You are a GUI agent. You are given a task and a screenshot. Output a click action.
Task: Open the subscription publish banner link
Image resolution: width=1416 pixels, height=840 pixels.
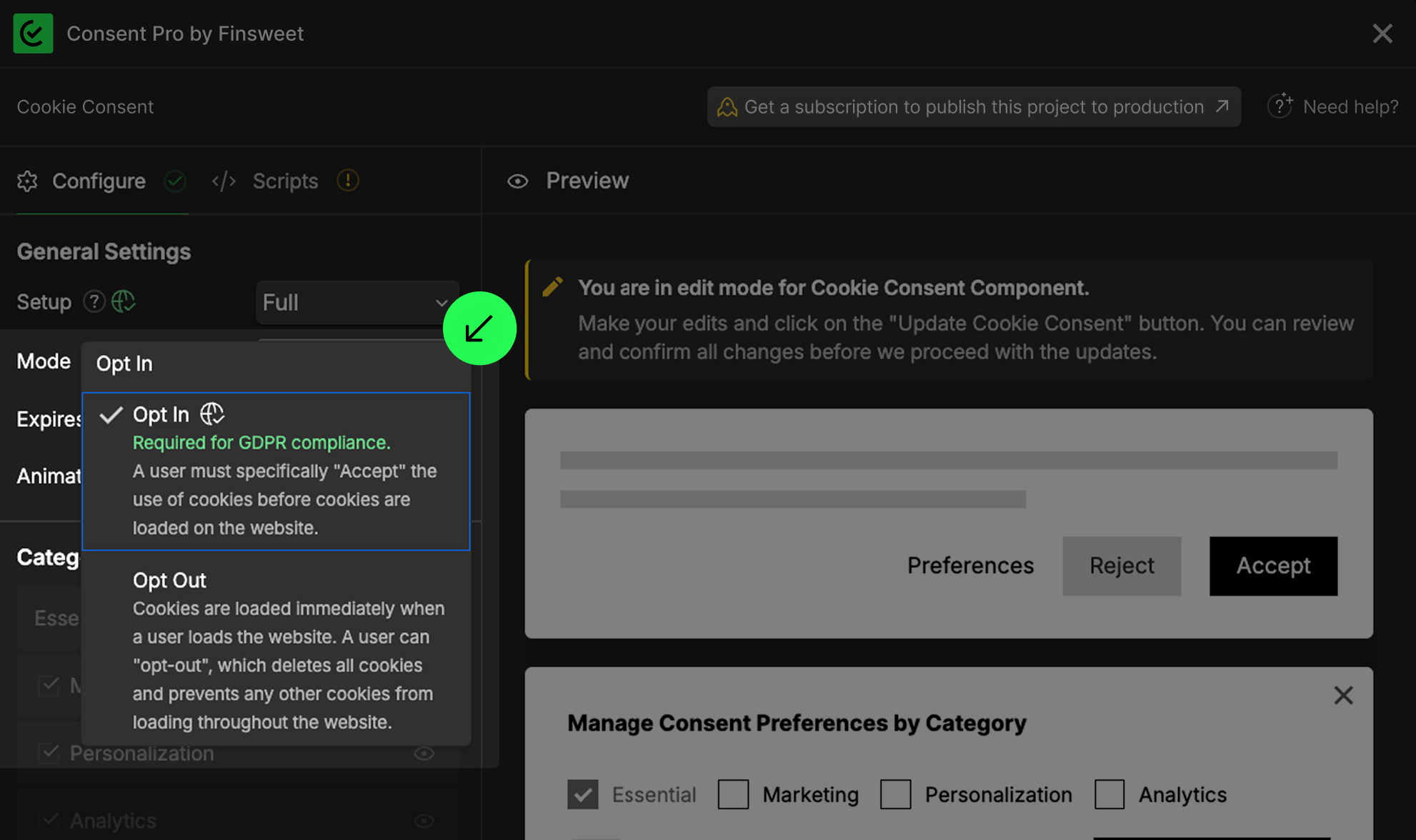point(974,107)
